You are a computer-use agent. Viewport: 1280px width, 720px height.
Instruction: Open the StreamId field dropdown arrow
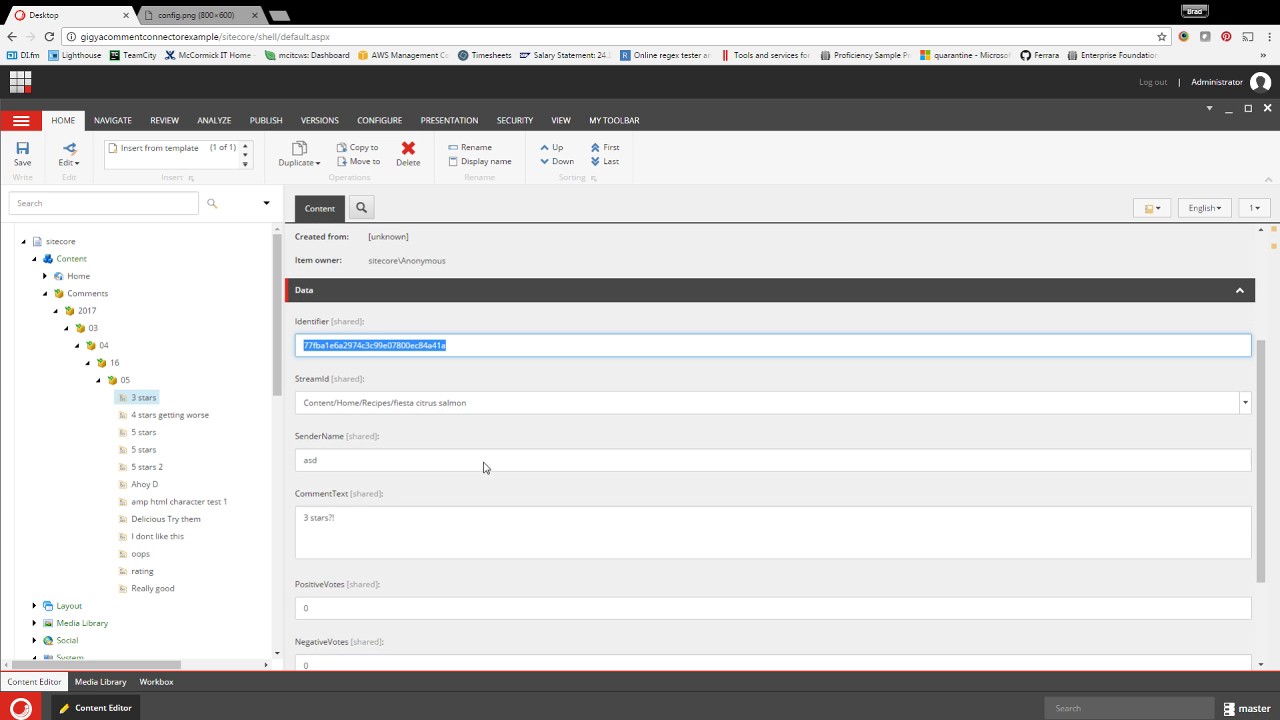pyautogui.click(x=1245, y=403)
